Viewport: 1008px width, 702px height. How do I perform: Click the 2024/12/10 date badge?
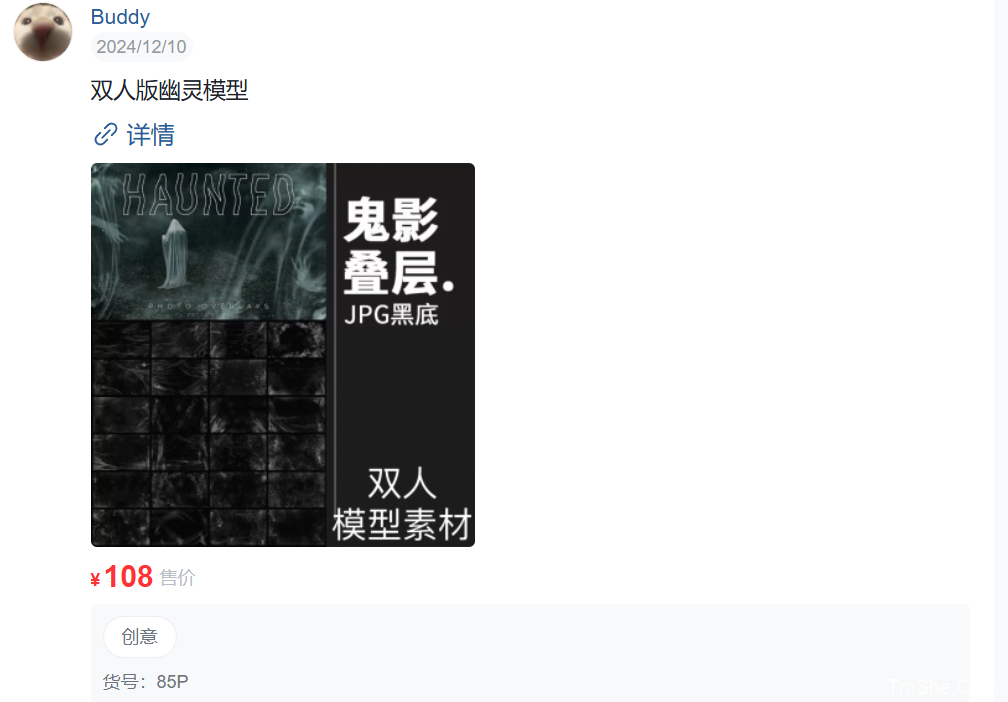[141, 47]
